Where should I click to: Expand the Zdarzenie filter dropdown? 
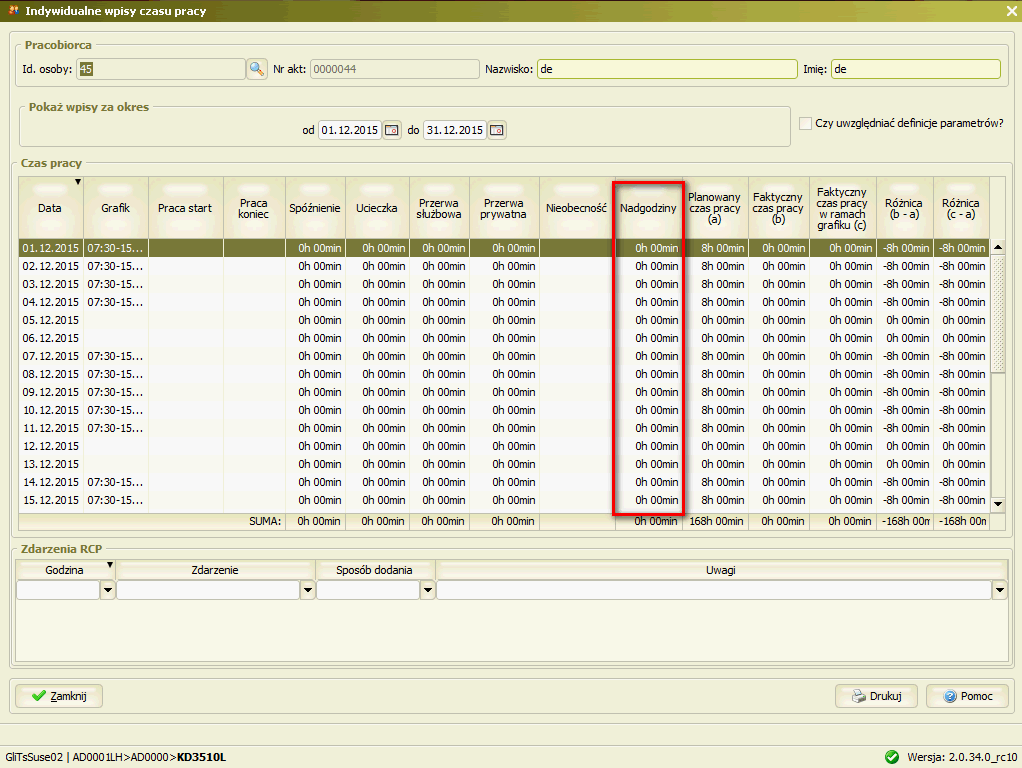(308, 591)
